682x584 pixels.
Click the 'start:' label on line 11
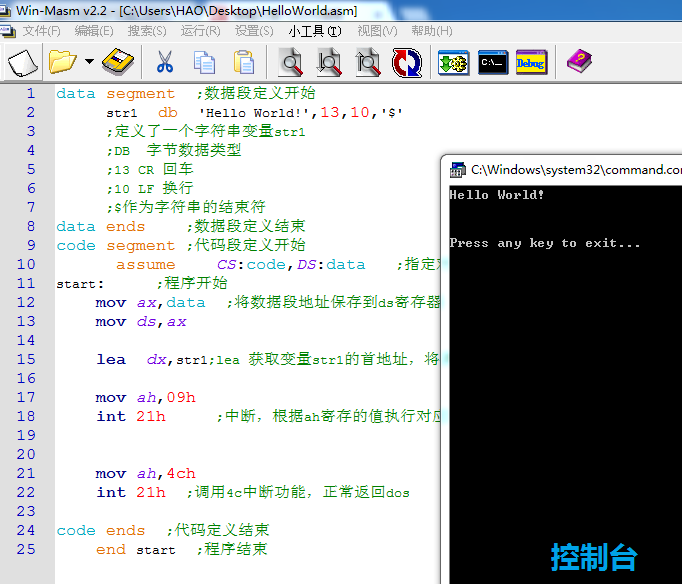pyautogui.click(x=80, y=284)
